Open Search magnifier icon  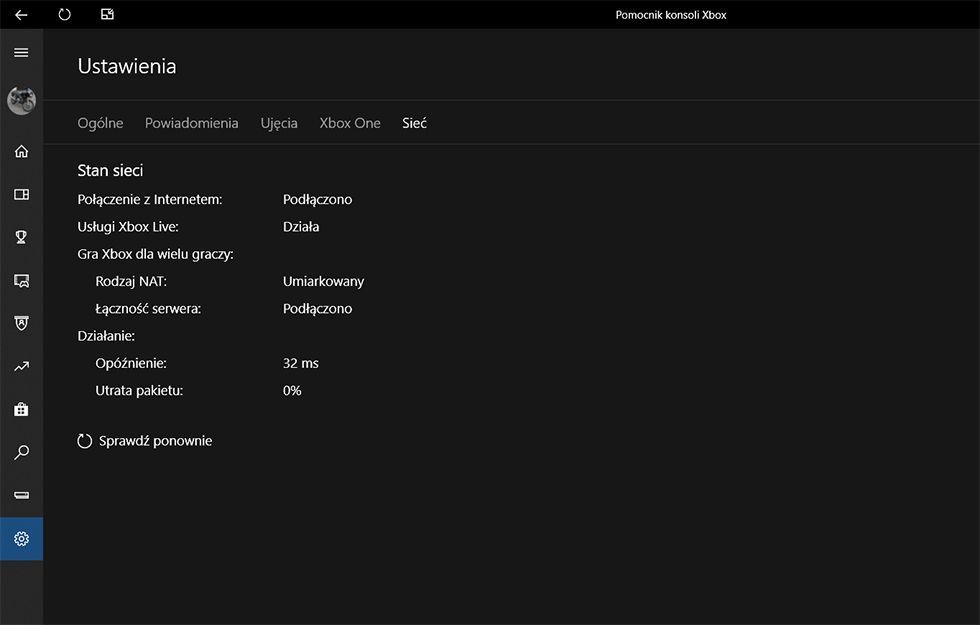[21, 453]
